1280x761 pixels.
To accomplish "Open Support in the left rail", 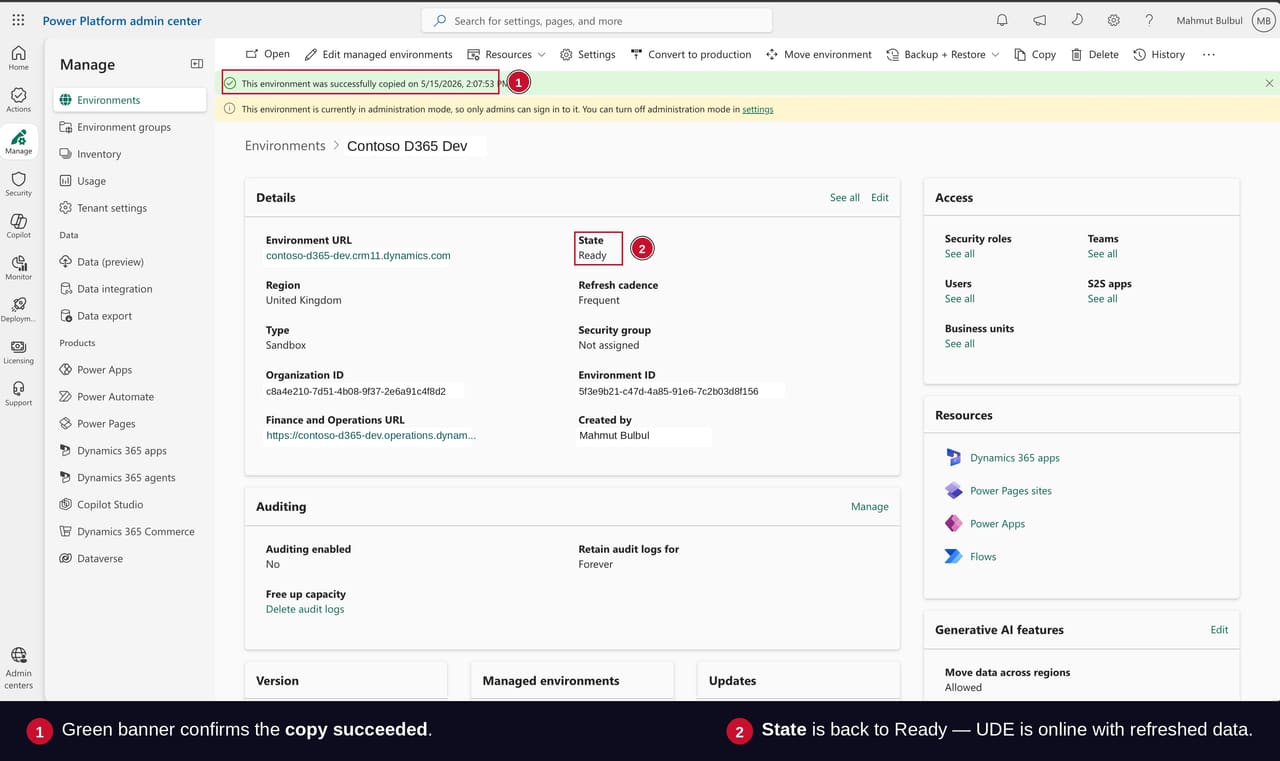I will [18, 394].
